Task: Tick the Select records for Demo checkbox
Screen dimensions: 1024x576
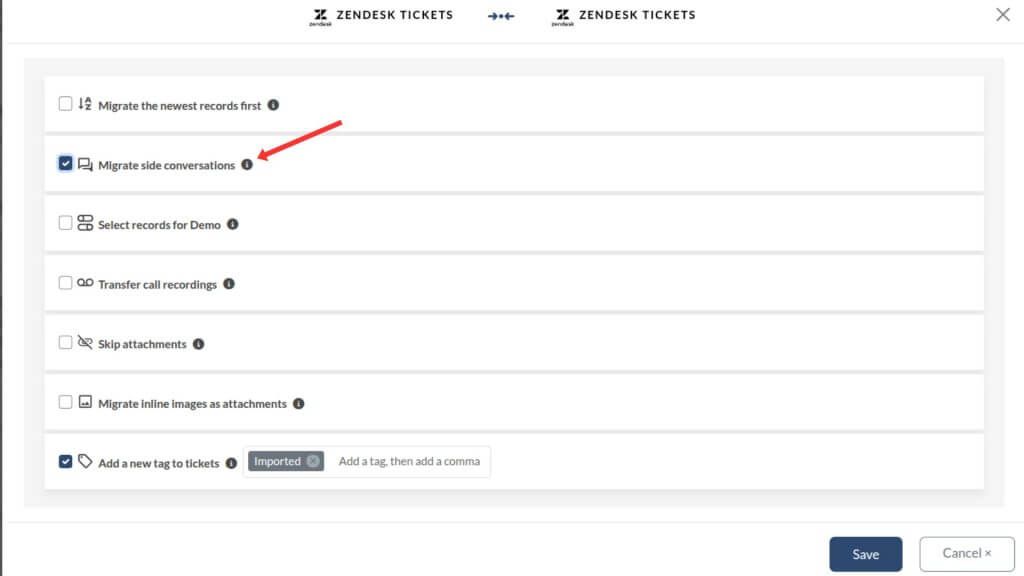Action: [x=65, y=223]
